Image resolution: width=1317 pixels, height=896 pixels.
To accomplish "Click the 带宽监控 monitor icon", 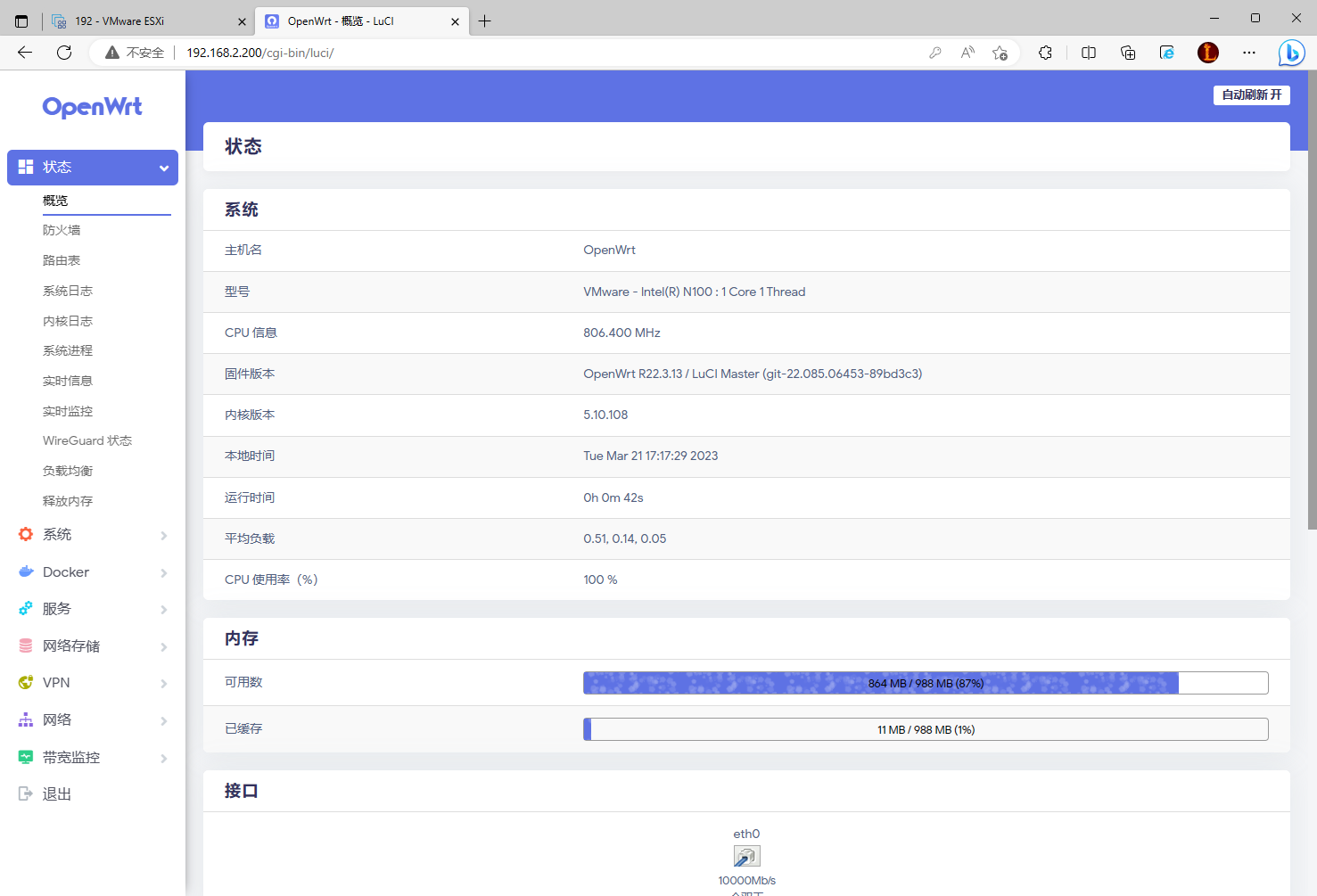I will tap(26, 757).
